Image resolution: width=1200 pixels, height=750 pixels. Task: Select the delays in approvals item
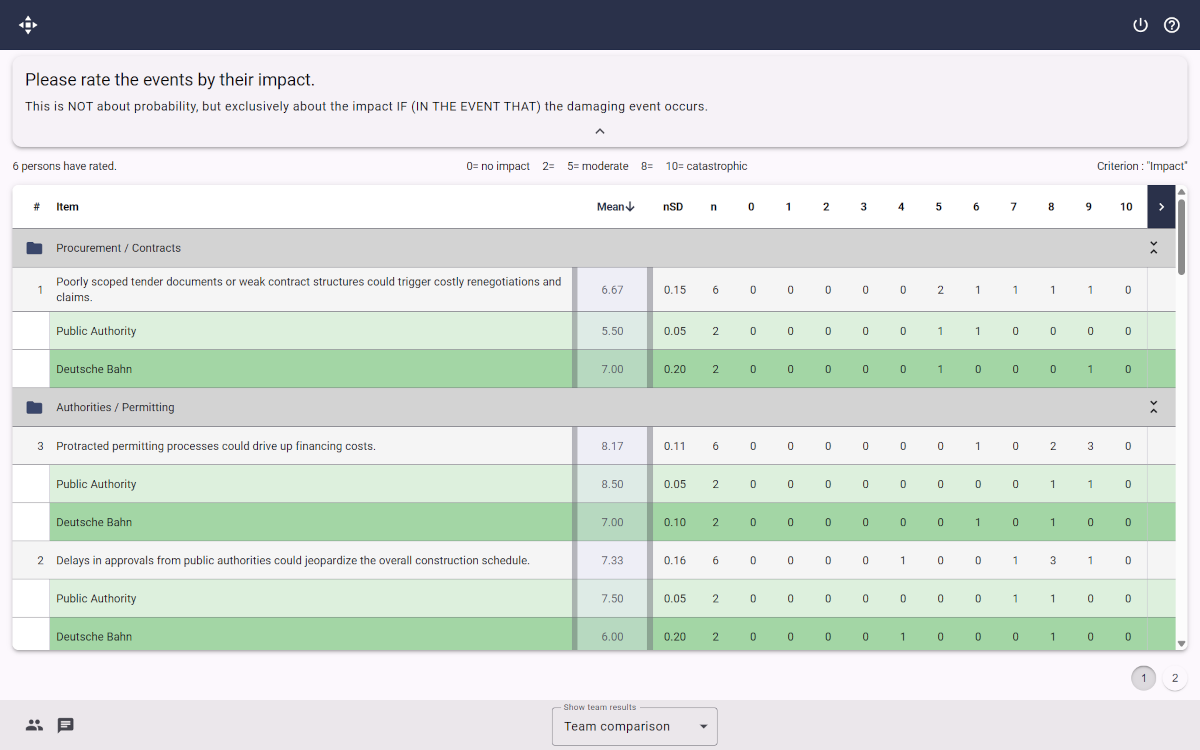click(293, 560)
